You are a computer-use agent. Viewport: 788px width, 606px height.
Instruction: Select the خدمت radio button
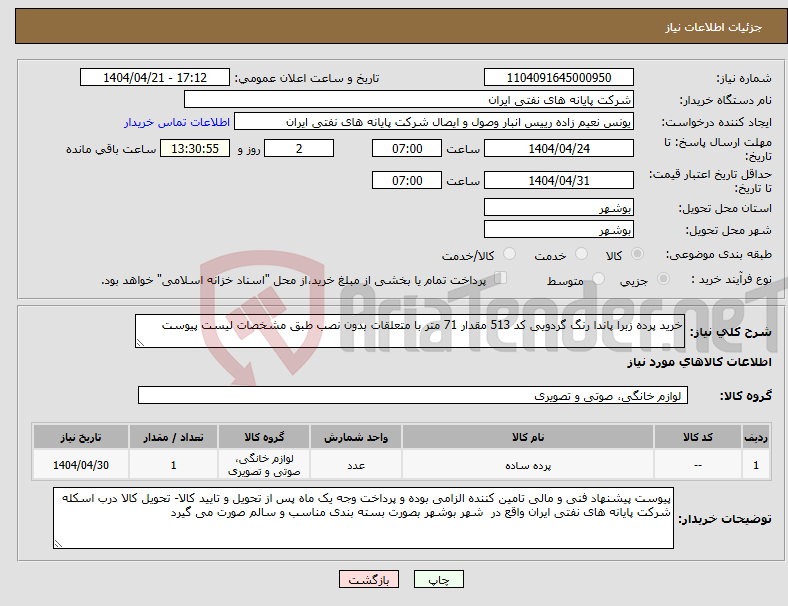581,254
